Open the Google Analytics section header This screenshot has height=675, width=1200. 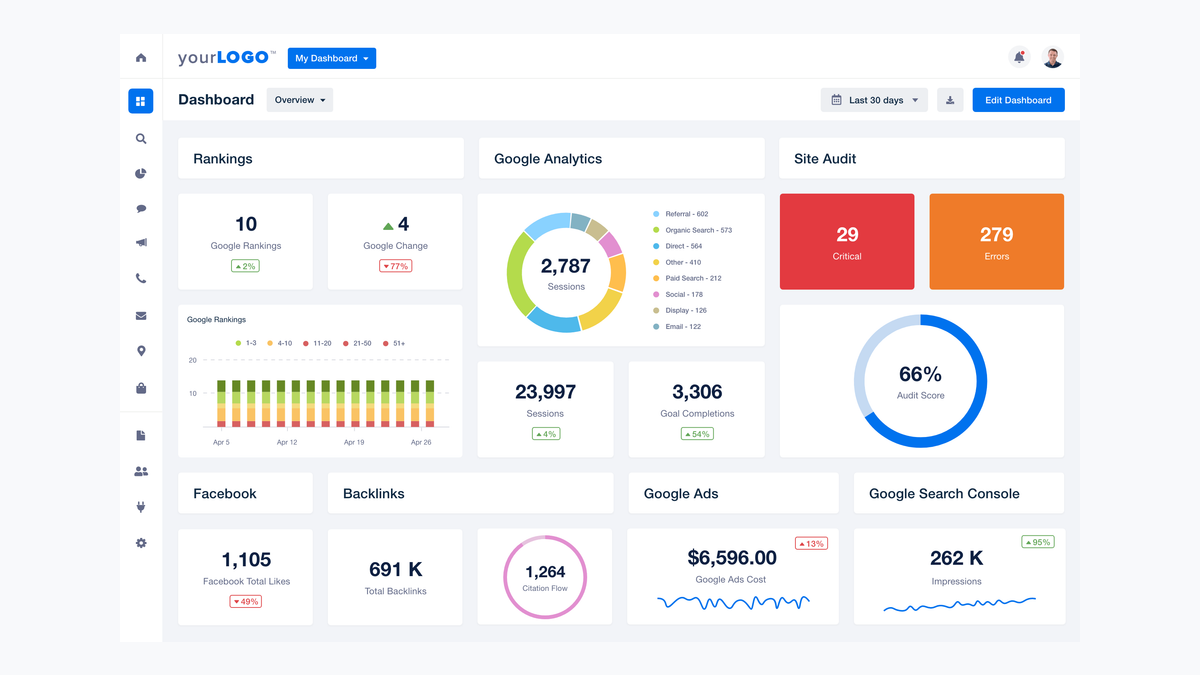coord(621,159)
